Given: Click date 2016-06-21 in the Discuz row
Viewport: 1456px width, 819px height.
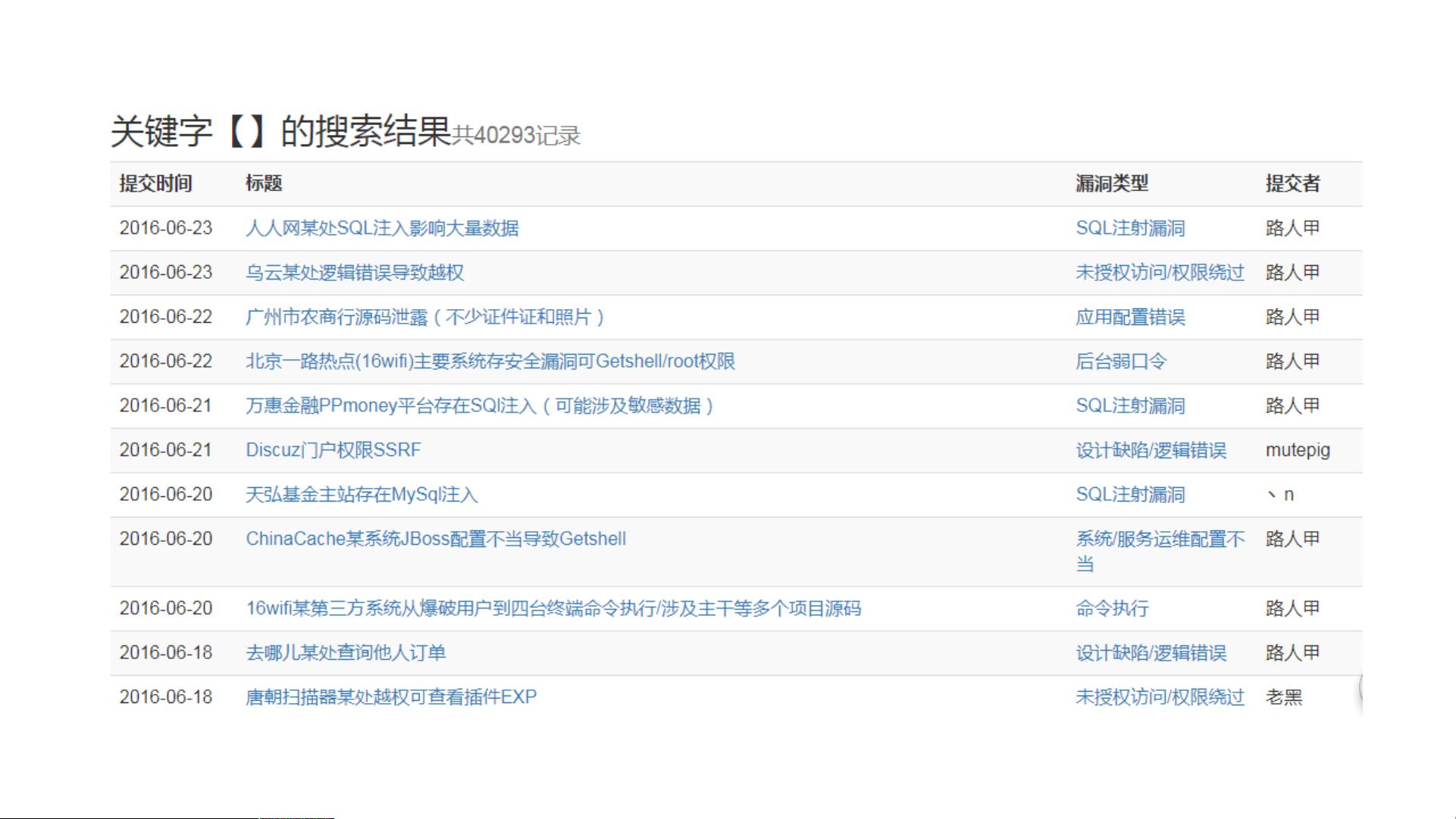Looking at the screenshot, I should point(165,450).
